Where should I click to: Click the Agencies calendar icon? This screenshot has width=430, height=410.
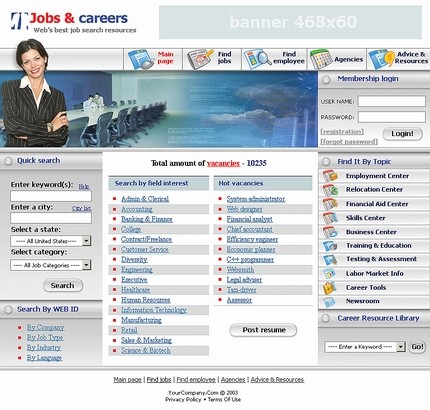point(320,59)
